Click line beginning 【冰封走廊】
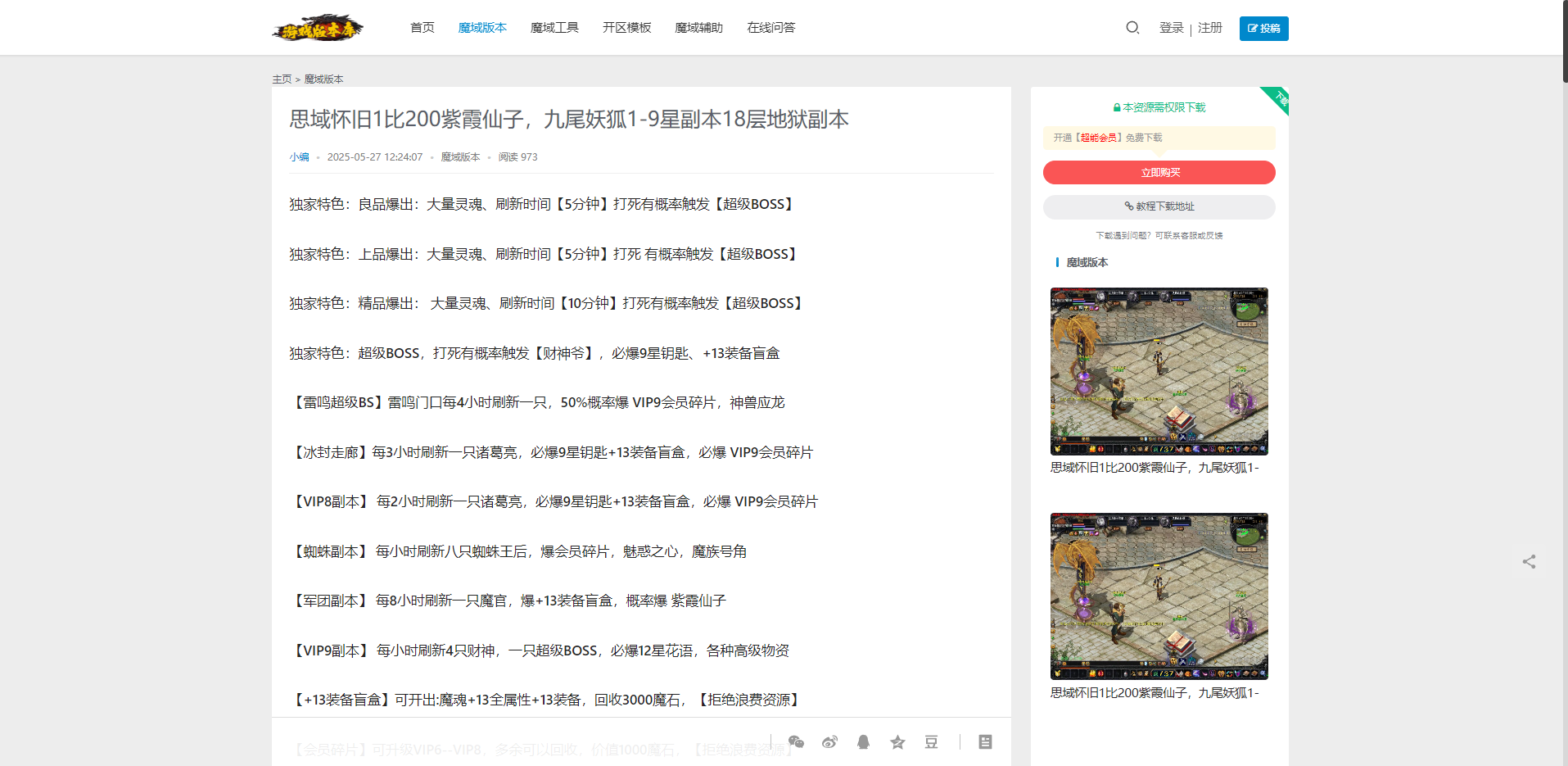 point(551,452)
